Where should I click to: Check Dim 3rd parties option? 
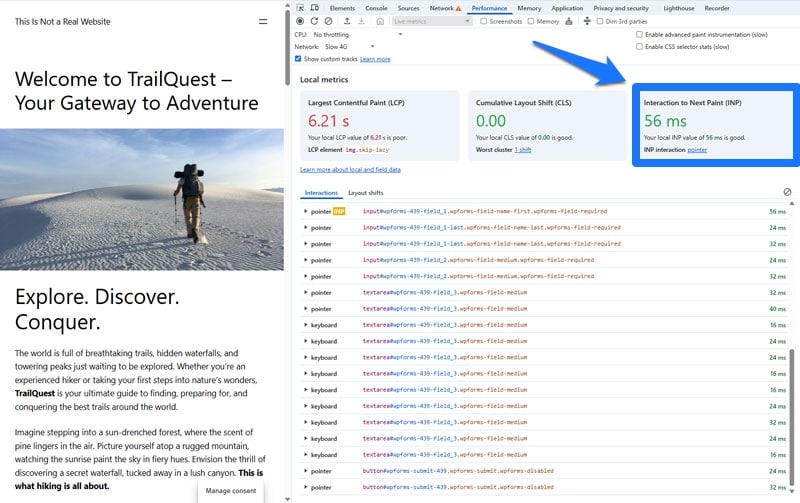point(599,21)
